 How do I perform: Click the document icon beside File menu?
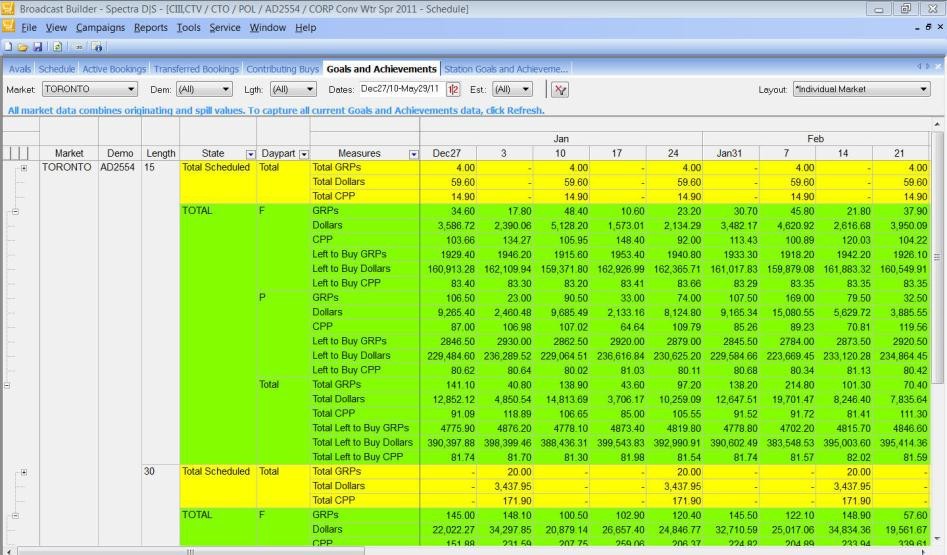coord(8,27)
